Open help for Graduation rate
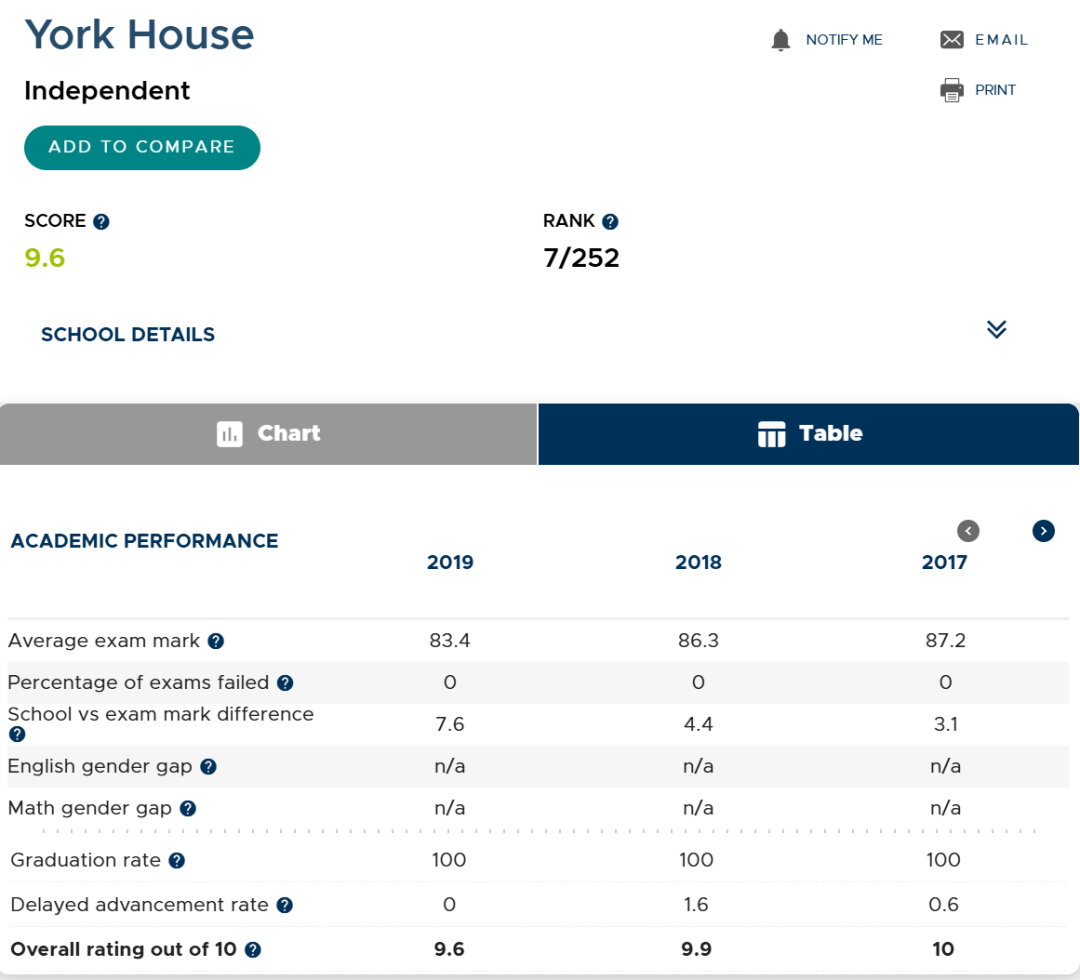1080x980 pixels. pyautogui.click(x=177, y=861)
